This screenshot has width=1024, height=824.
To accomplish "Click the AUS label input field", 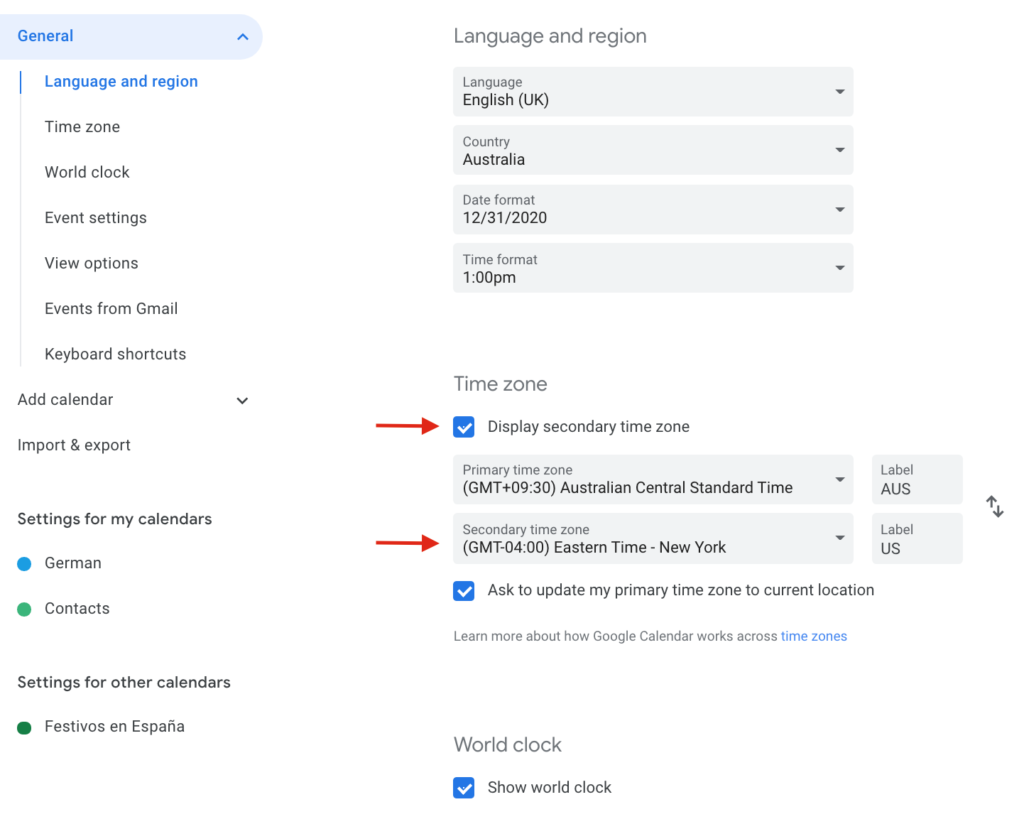I will click(x=917, y=479).
